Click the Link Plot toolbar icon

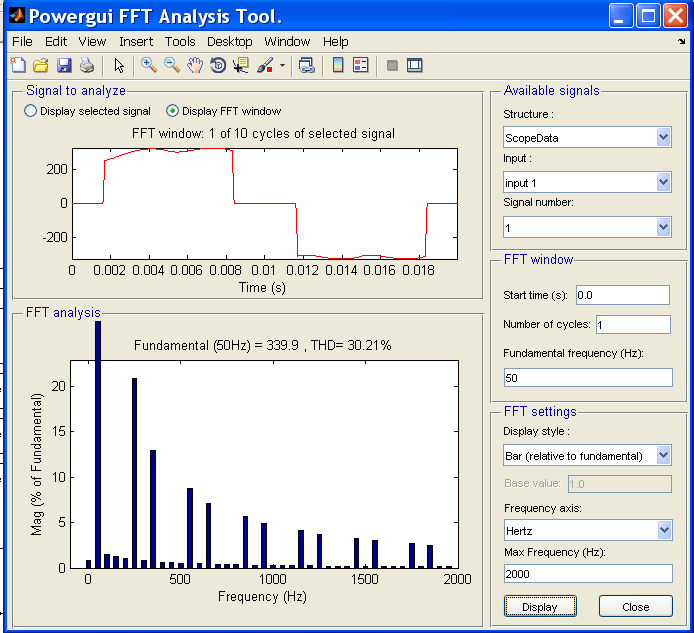click(307, 66)
